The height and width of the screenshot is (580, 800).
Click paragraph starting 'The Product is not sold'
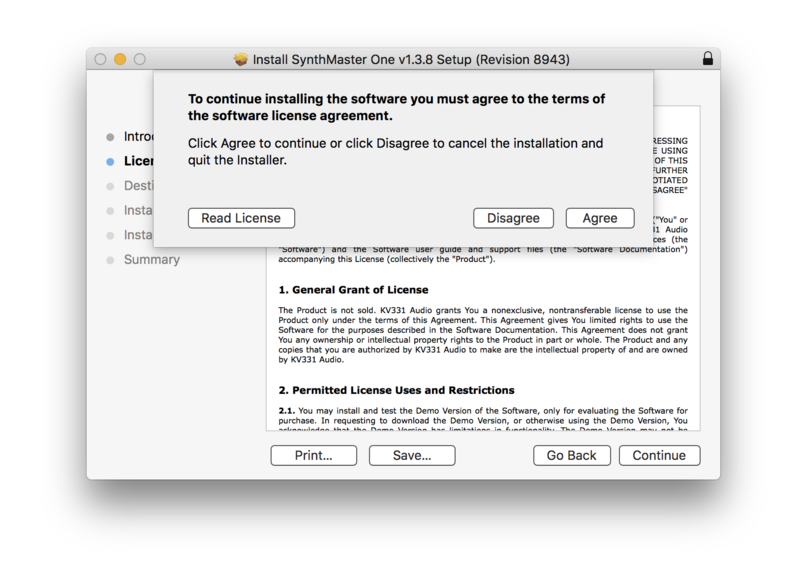483,335
